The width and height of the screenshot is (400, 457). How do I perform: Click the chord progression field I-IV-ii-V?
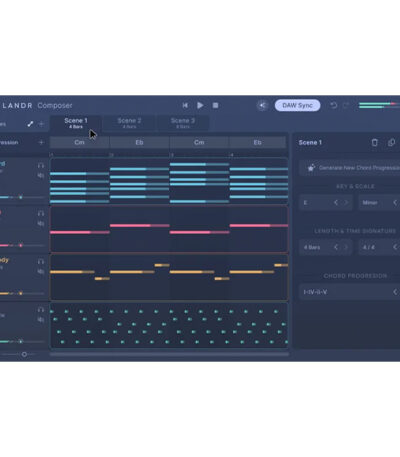pyautogui.click(x=349, y=292)
